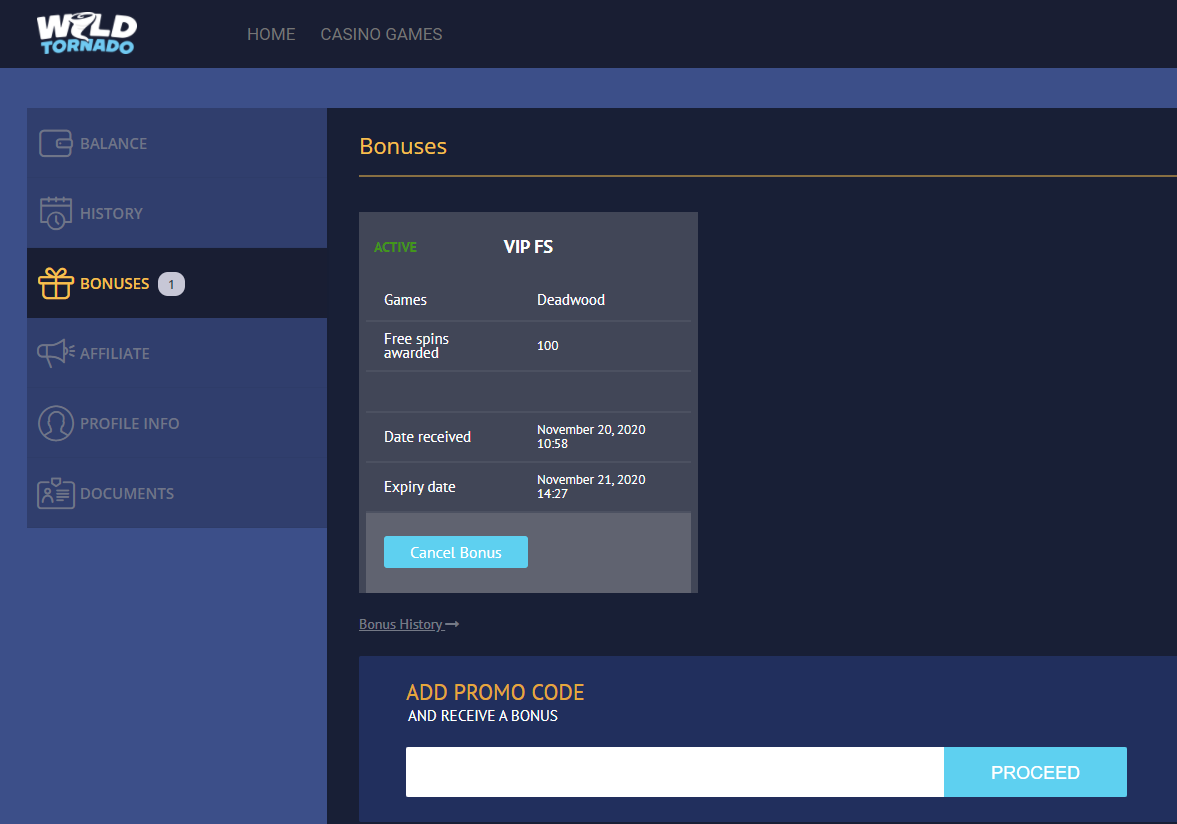
Task: Click the Deadwood game name
Action: point(571,300)
